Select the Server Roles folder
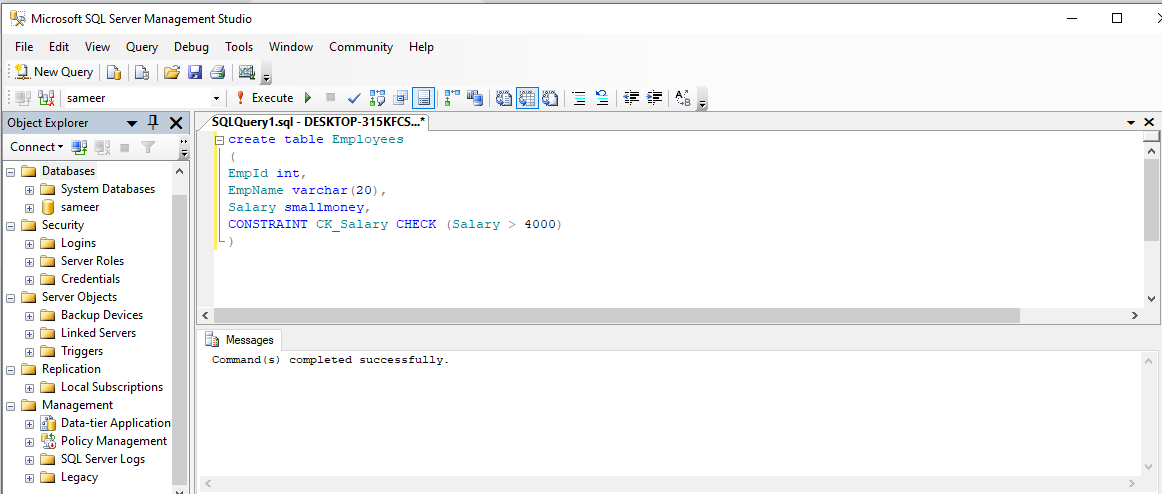 [93, 261]
